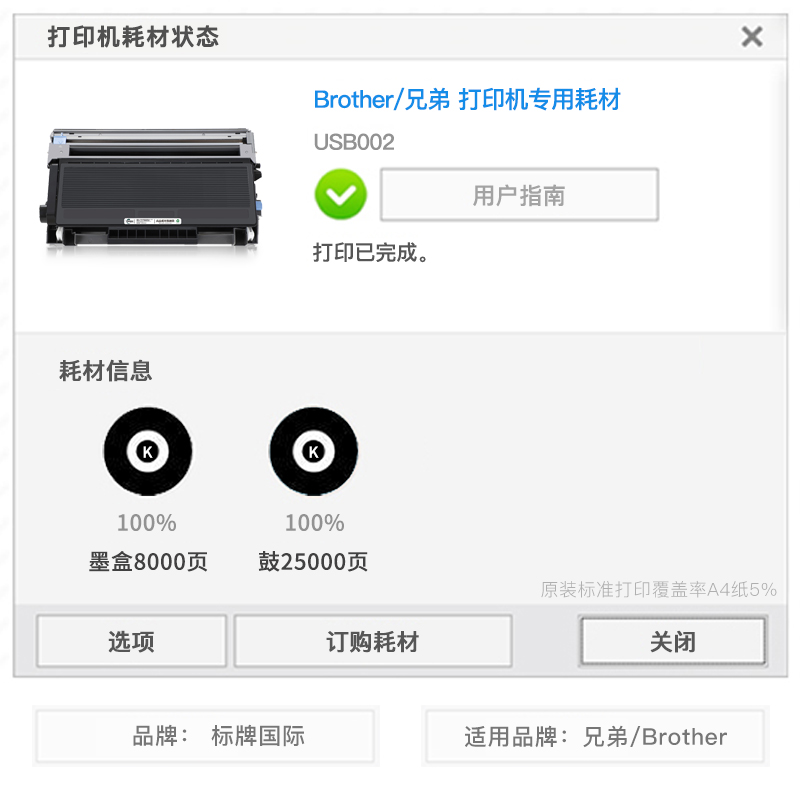Click the green checkmark status icon
Screen dimensions: 800x800
click(340, 194)
